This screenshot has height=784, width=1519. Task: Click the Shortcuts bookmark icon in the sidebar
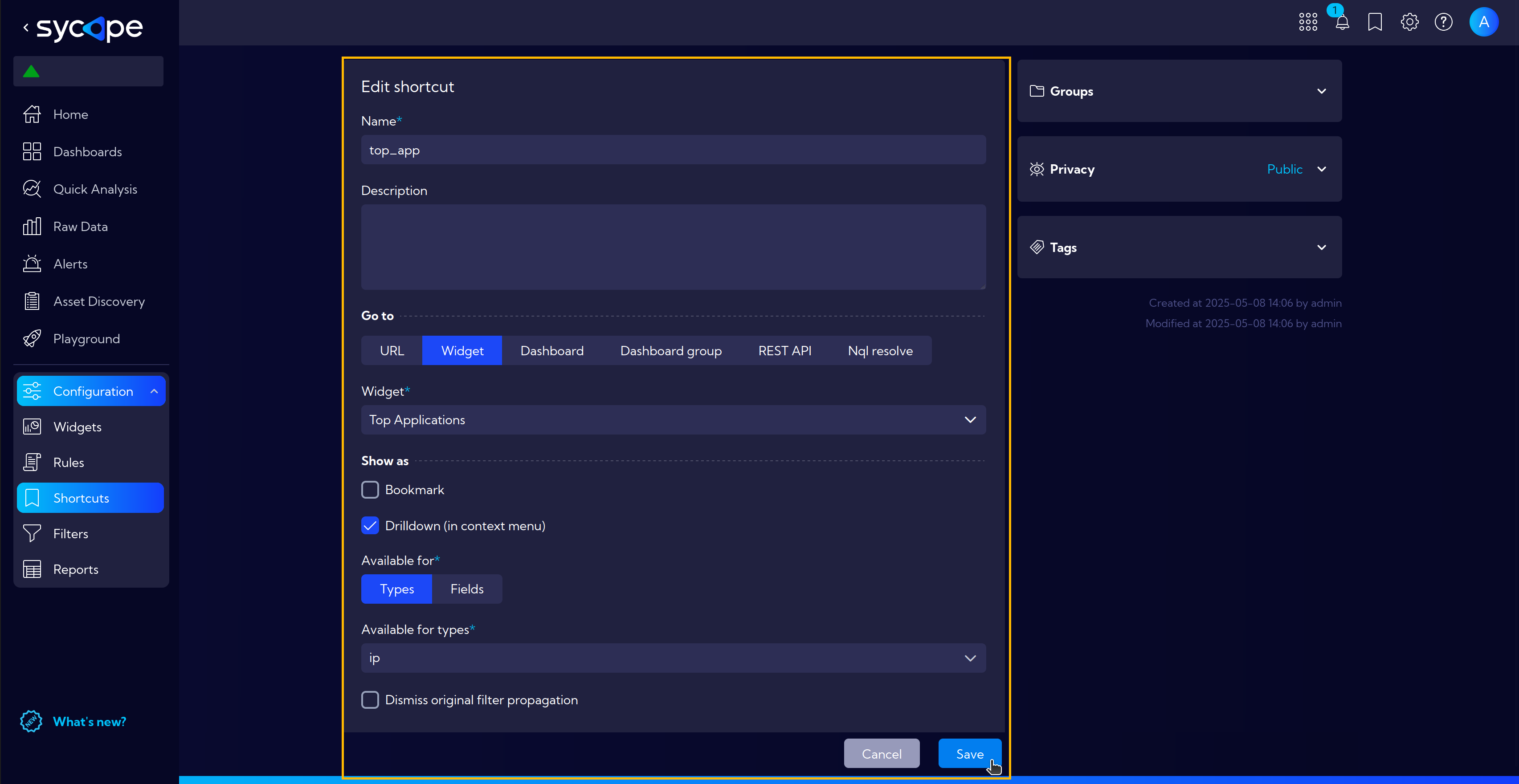click(32, 498)
